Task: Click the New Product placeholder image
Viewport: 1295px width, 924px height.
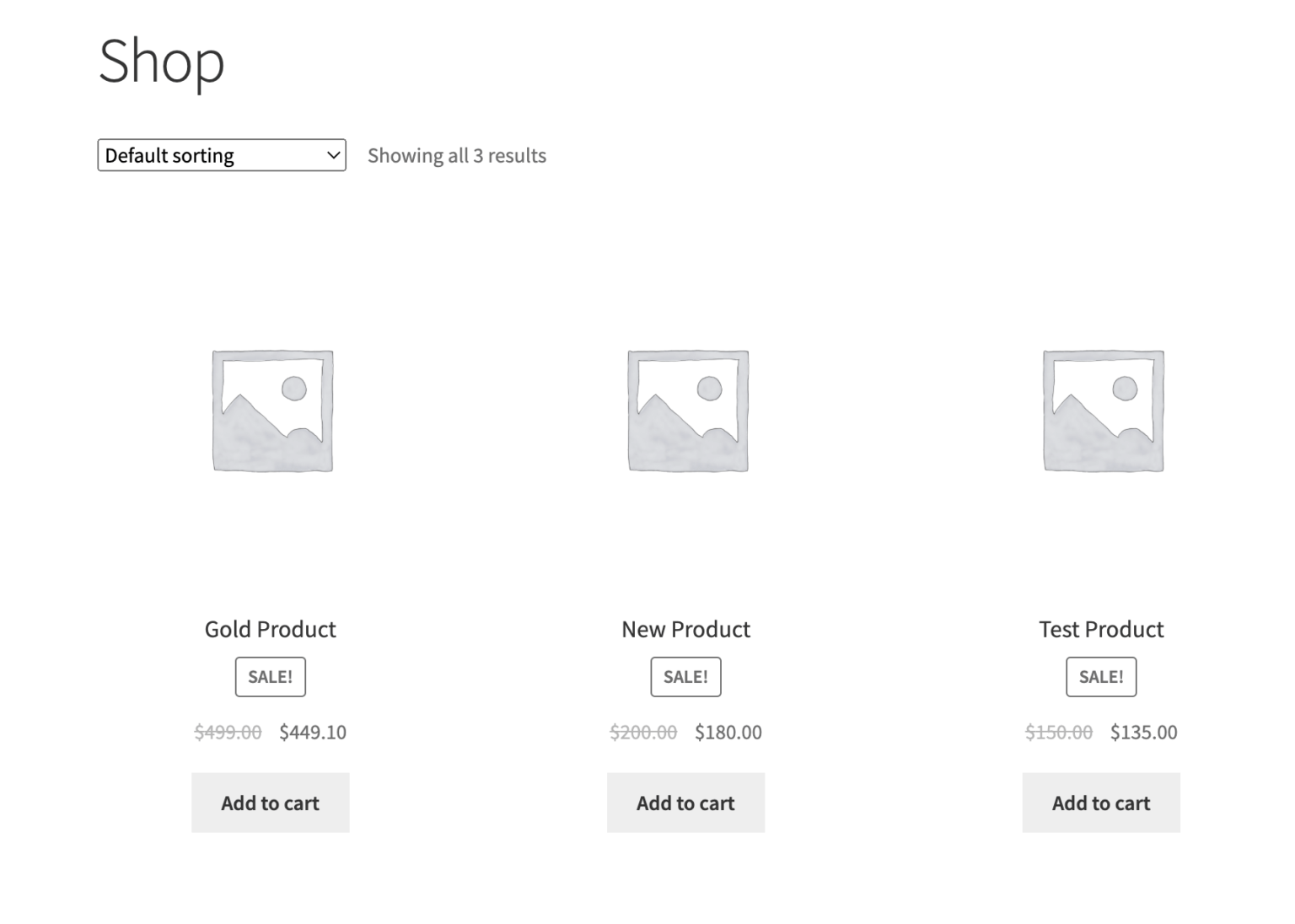Action: 687,411
